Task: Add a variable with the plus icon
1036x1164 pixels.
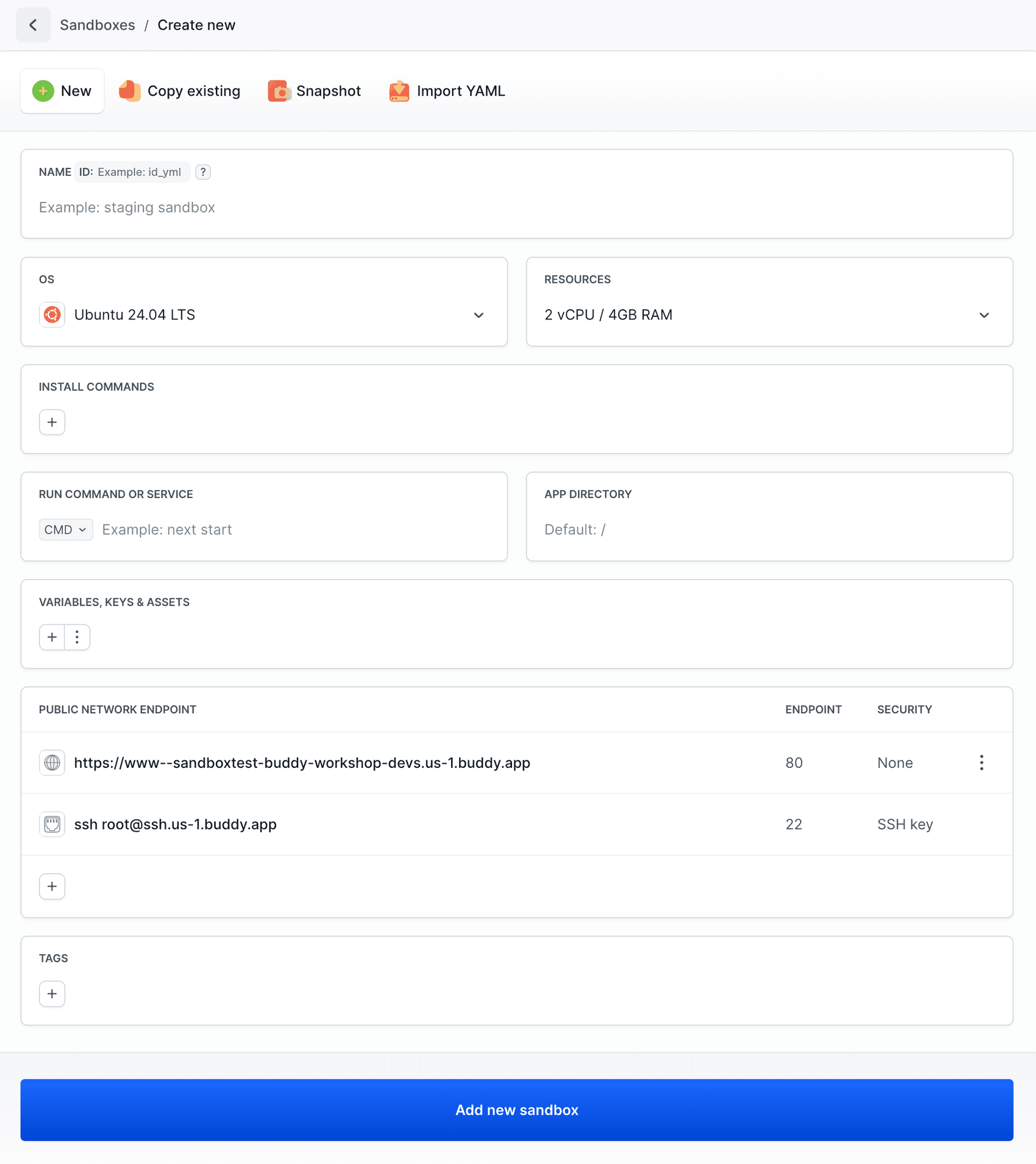Action: (x=52, y=637)
